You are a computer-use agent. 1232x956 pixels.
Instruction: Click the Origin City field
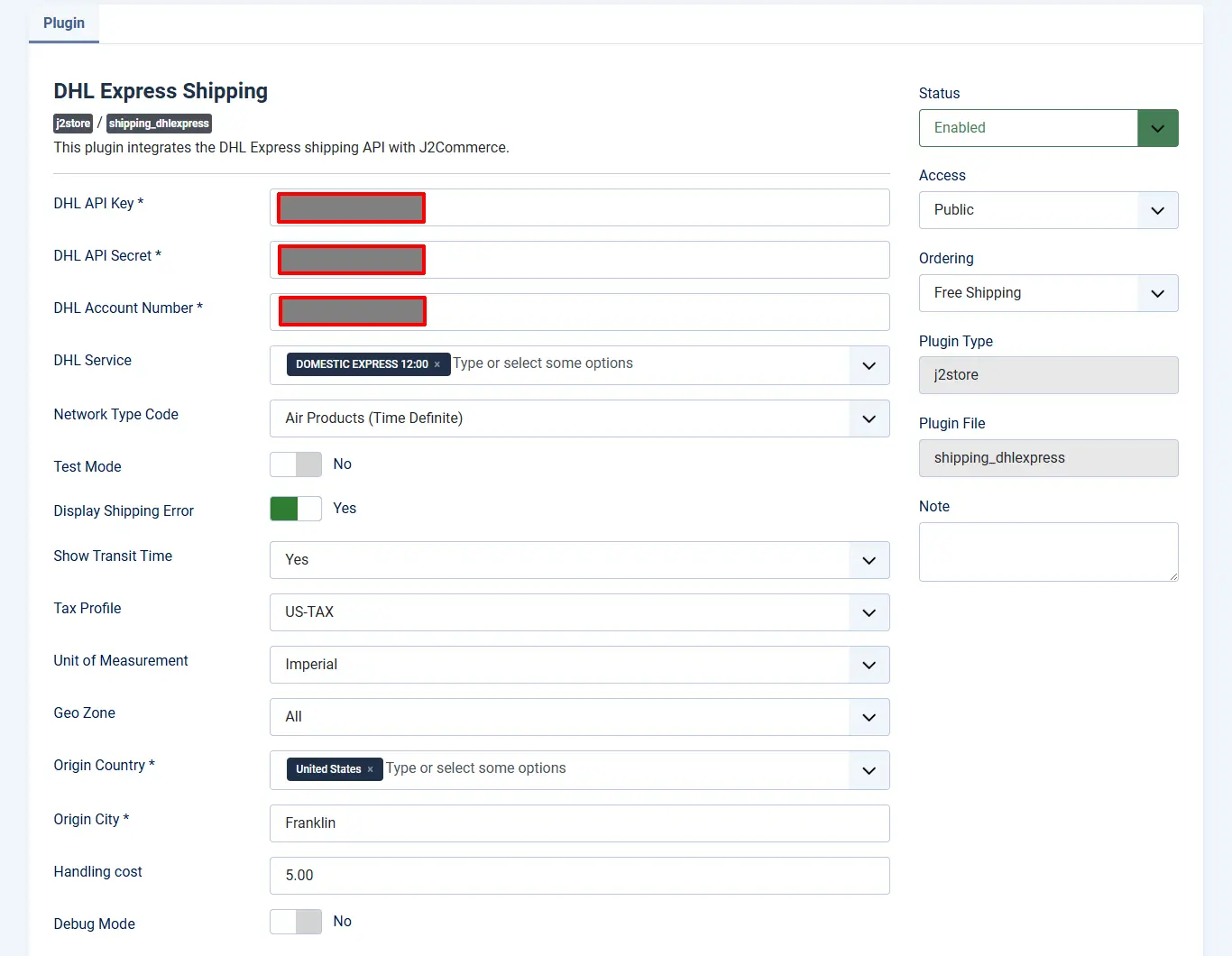click(580, 823)
